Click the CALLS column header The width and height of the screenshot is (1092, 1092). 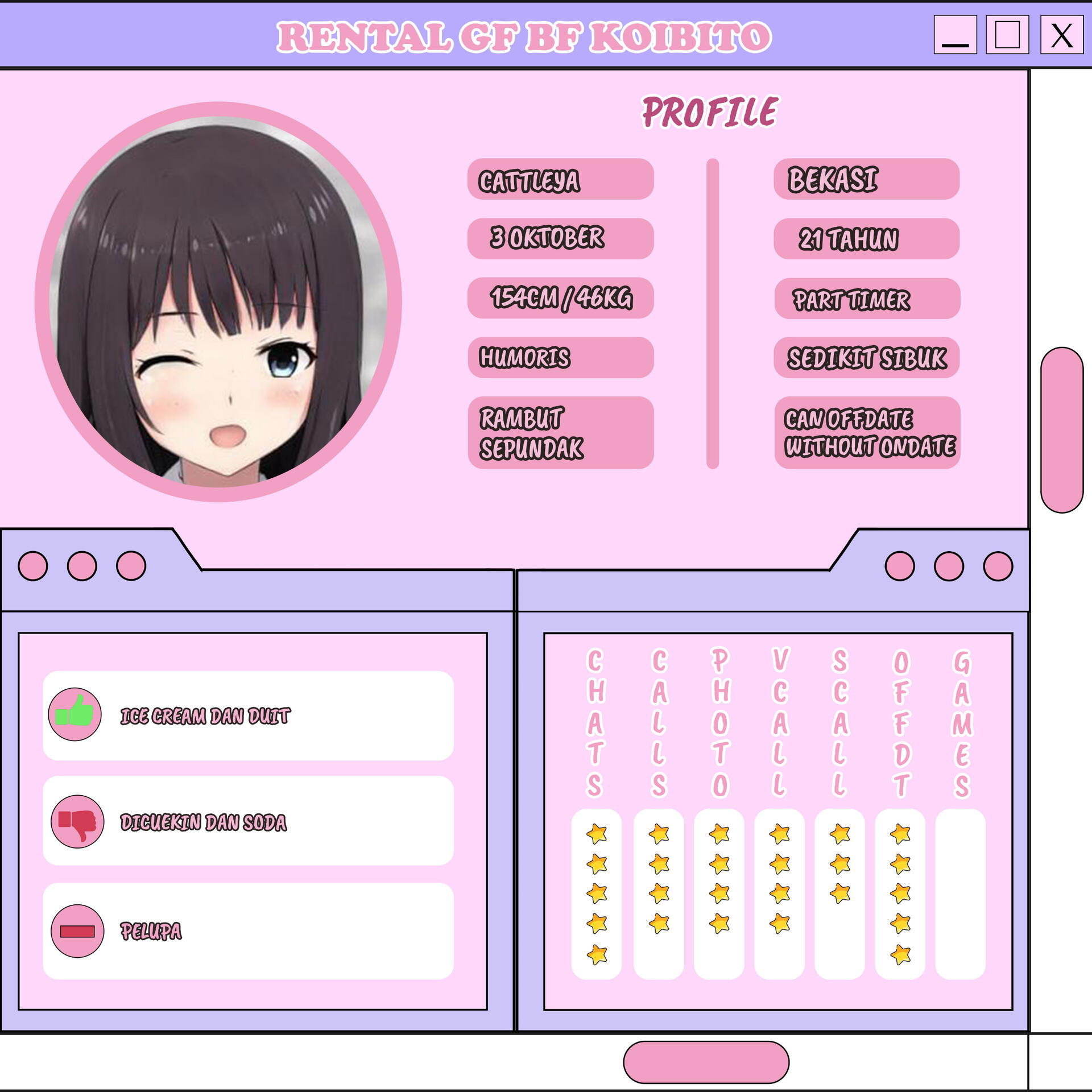[659, 722]
